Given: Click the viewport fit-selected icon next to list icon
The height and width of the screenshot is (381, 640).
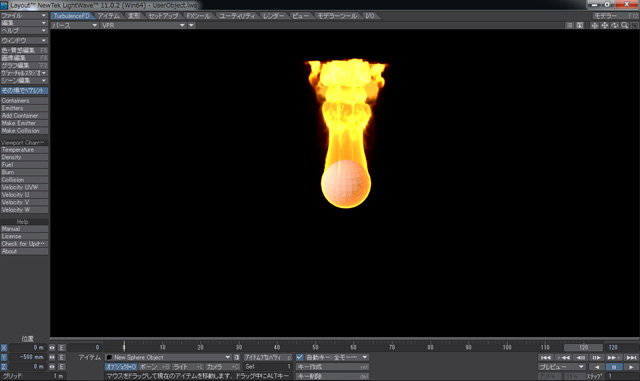Looking at the screenshot, I should pyautogui.click(x=580, y=25).
